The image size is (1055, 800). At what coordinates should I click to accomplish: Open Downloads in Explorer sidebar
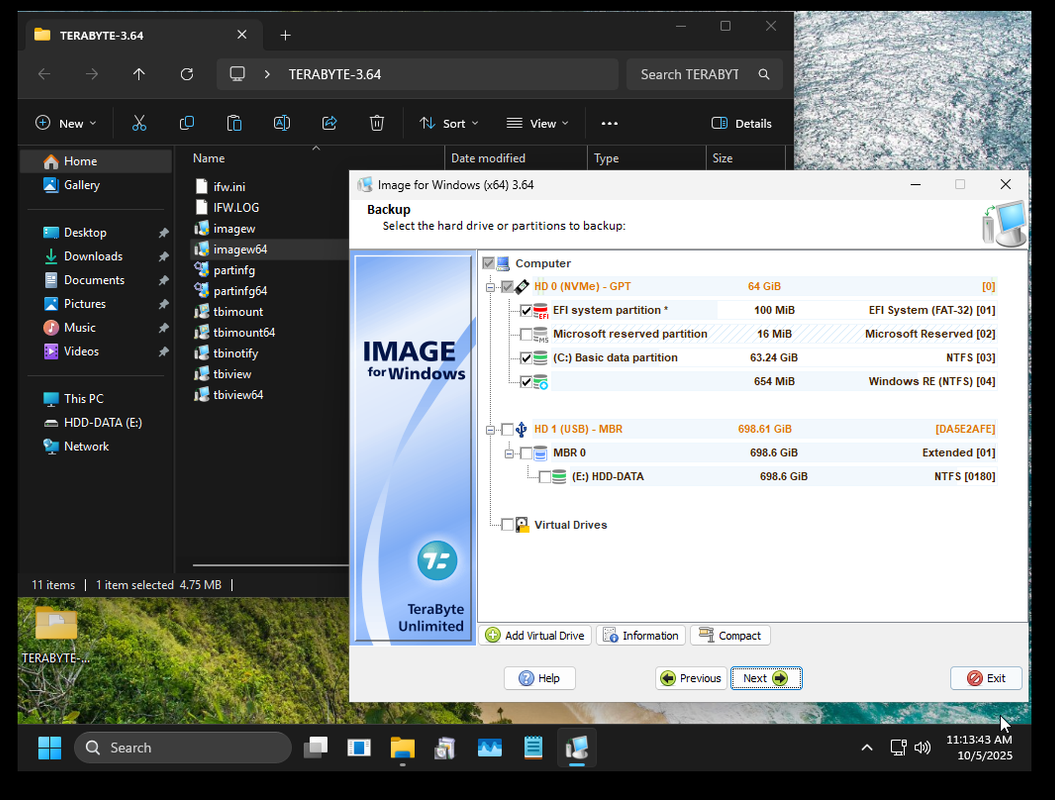point(95,256)
